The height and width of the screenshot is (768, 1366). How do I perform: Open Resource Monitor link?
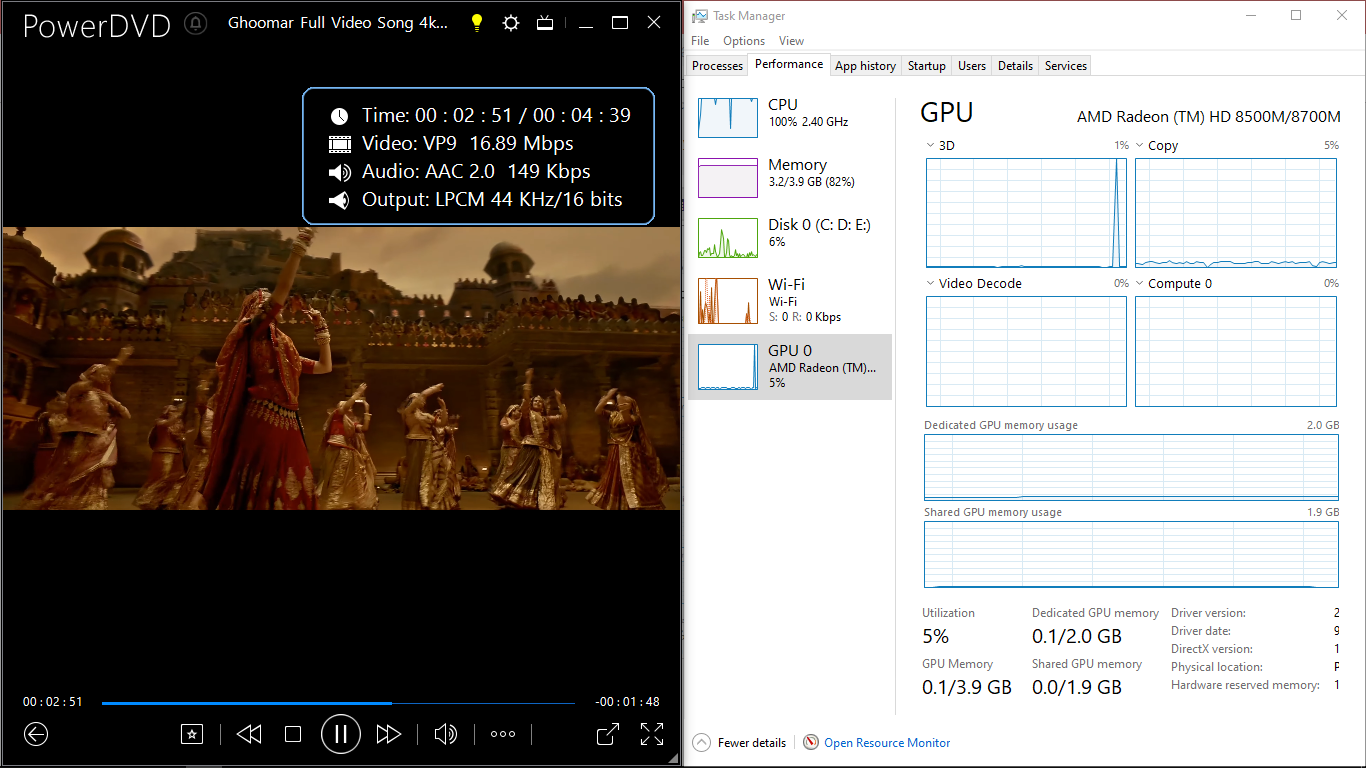pos(887,743)
